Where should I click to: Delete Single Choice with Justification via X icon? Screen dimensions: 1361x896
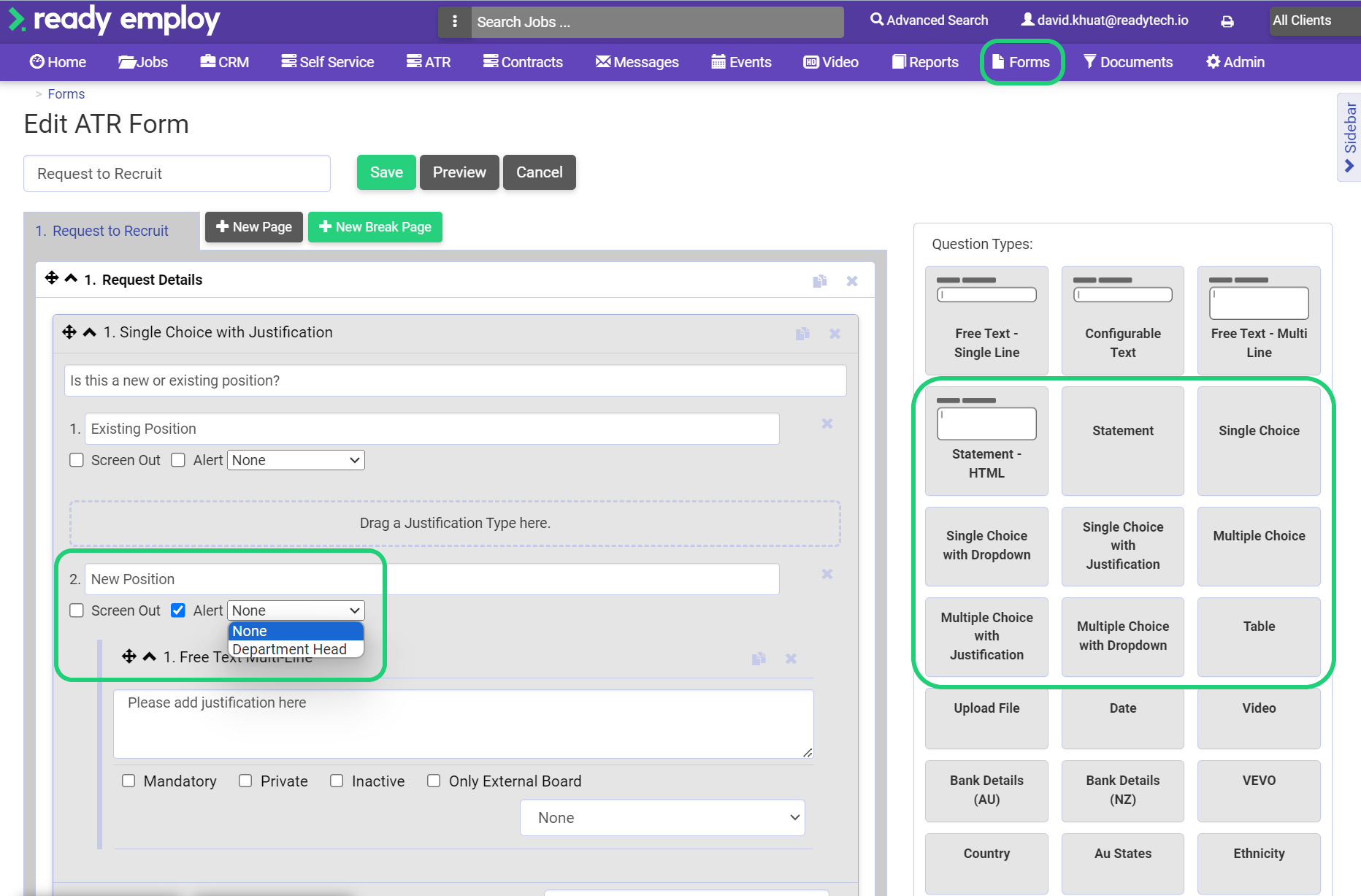pyautogui.click(x=835, y=333)
